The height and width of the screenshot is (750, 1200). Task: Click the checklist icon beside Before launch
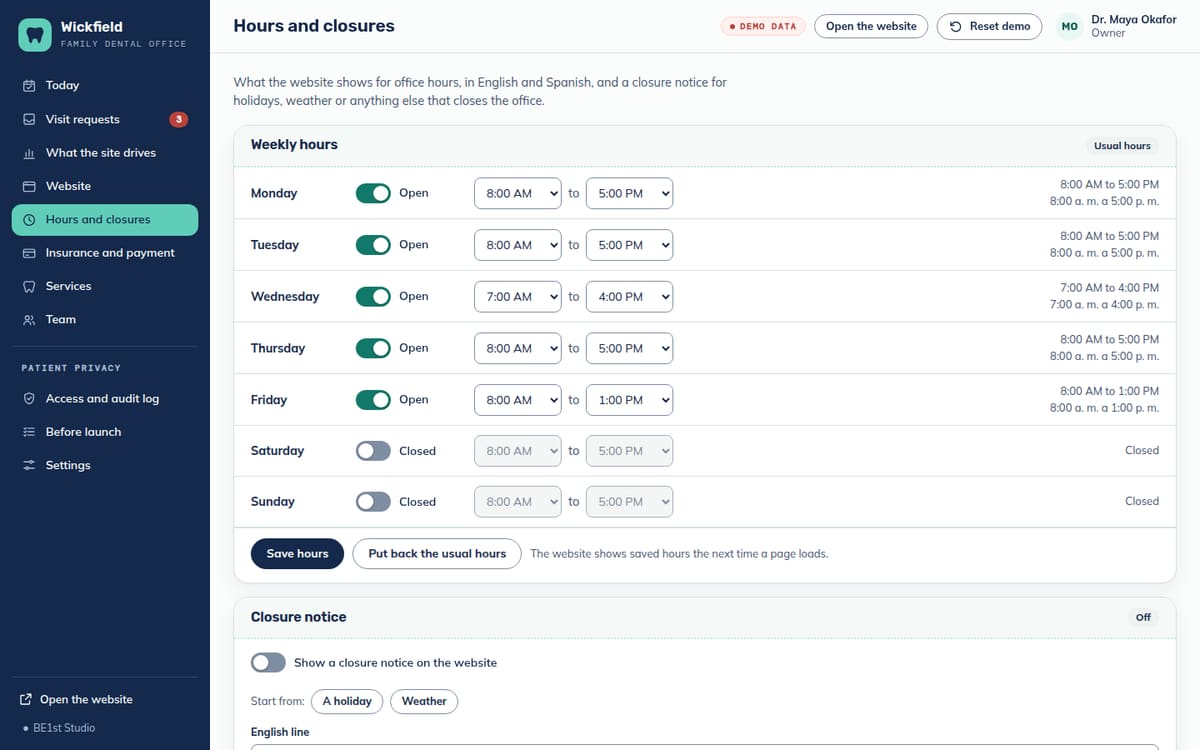[x=29, y=432]
